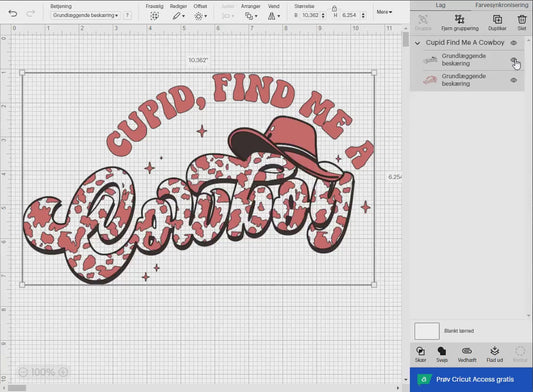Hide the first Grundlæggende beskæring layer
The height and width of the screenshot is (392, 533).
(x=514, y=60)
